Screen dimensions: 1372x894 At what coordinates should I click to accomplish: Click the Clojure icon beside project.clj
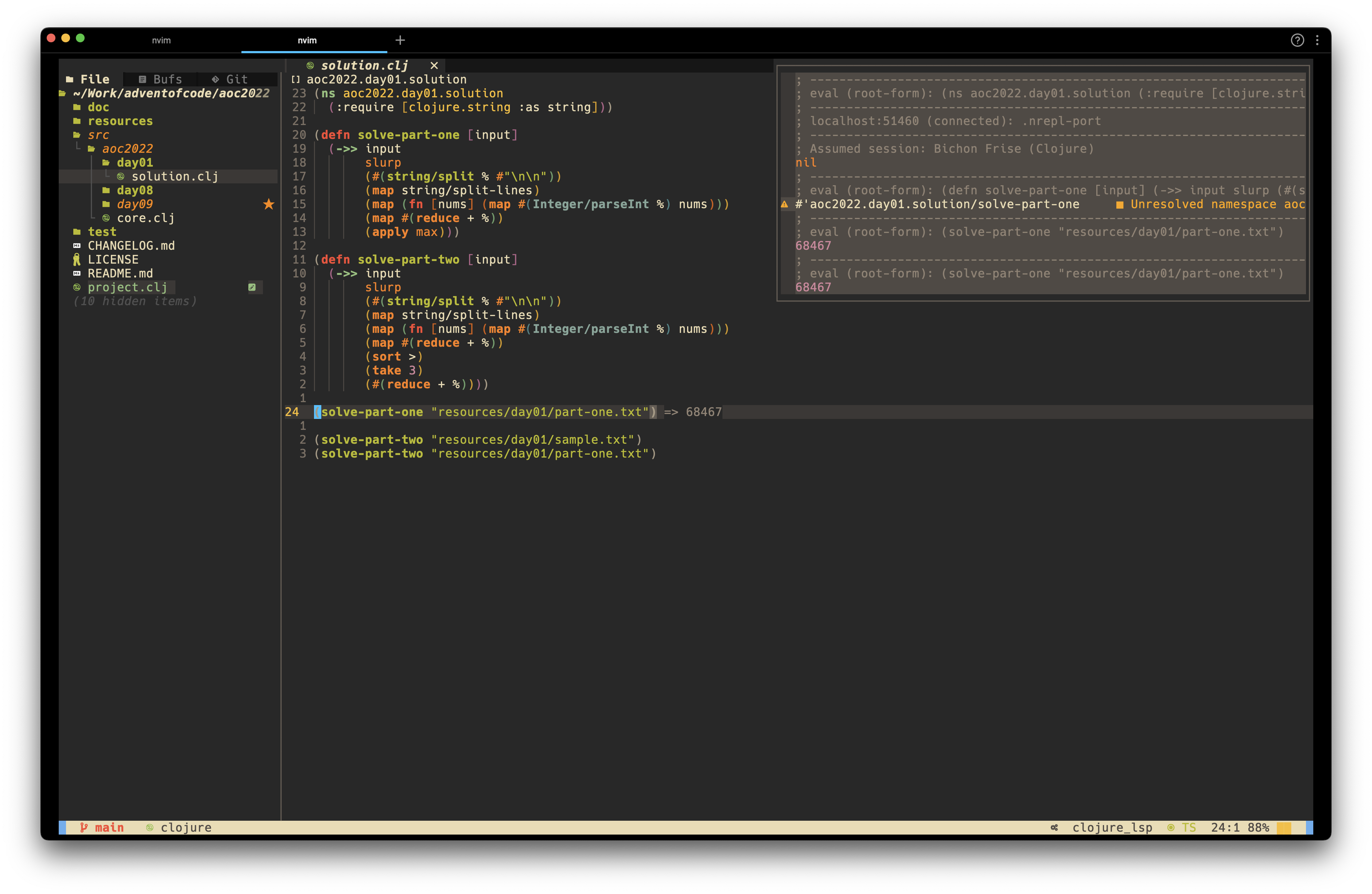[77, 287]
